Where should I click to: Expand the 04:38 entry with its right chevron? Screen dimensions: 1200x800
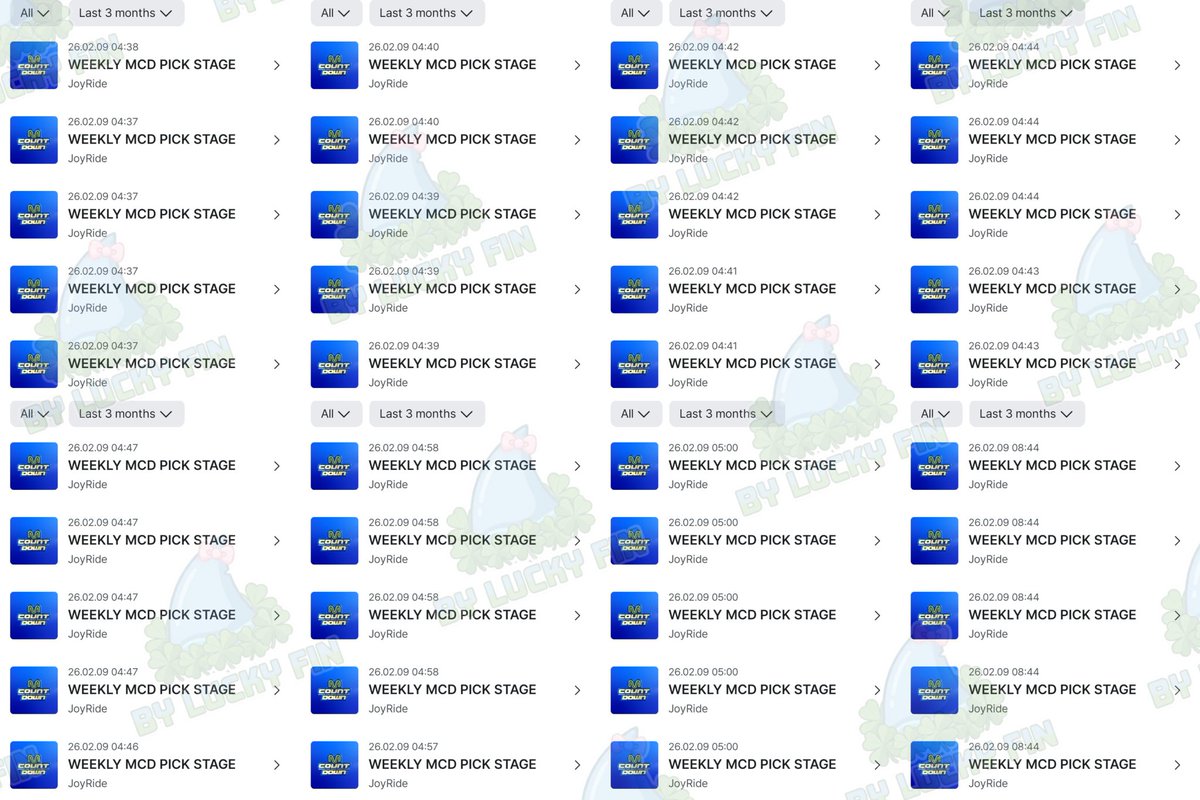277,65
